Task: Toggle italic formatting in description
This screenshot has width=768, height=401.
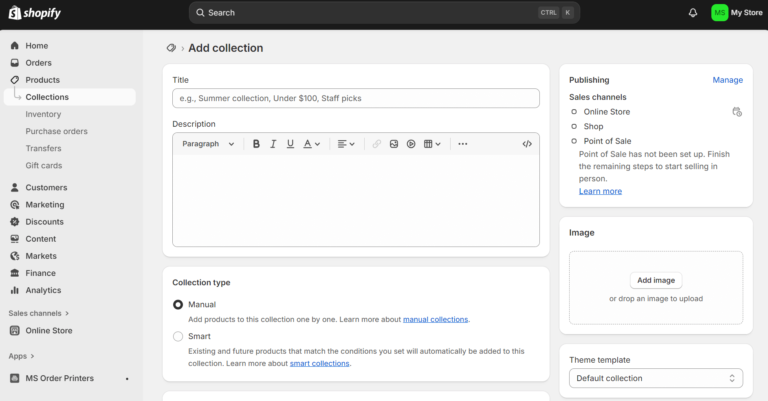Action: coord(273,144)
